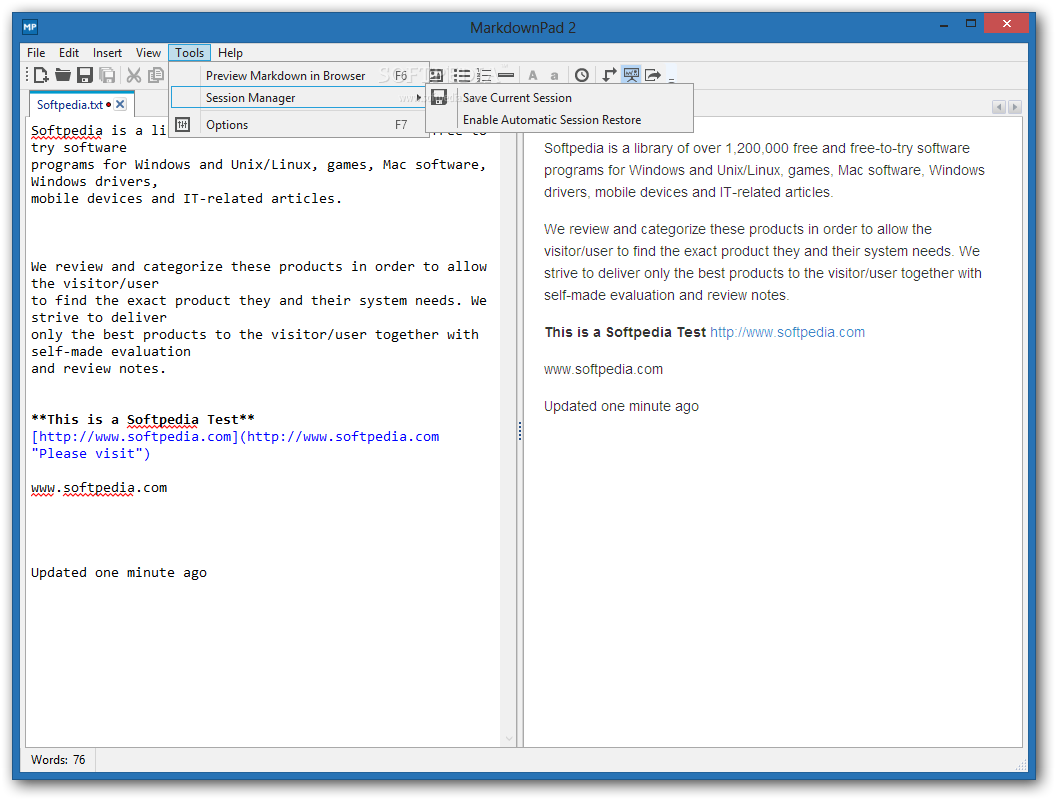The height and width of the screenshot is (800, 1056).
Task: Click "Updated one minute ago" in the editor
Action: pos(119,572)
